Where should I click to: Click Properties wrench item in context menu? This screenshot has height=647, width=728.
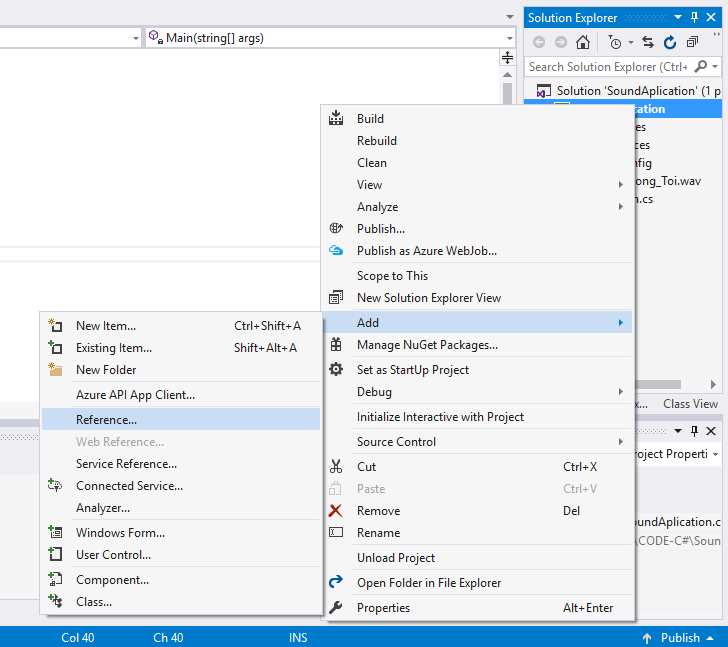click(x=383, y=608)
